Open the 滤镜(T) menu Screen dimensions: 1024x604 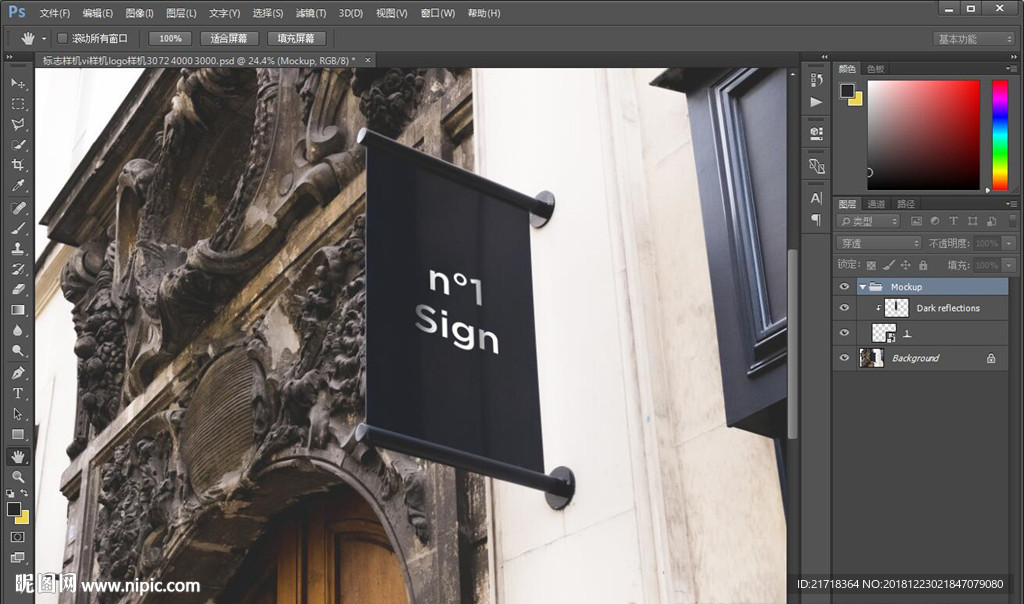pyautogui.click(x=311, y=13)
